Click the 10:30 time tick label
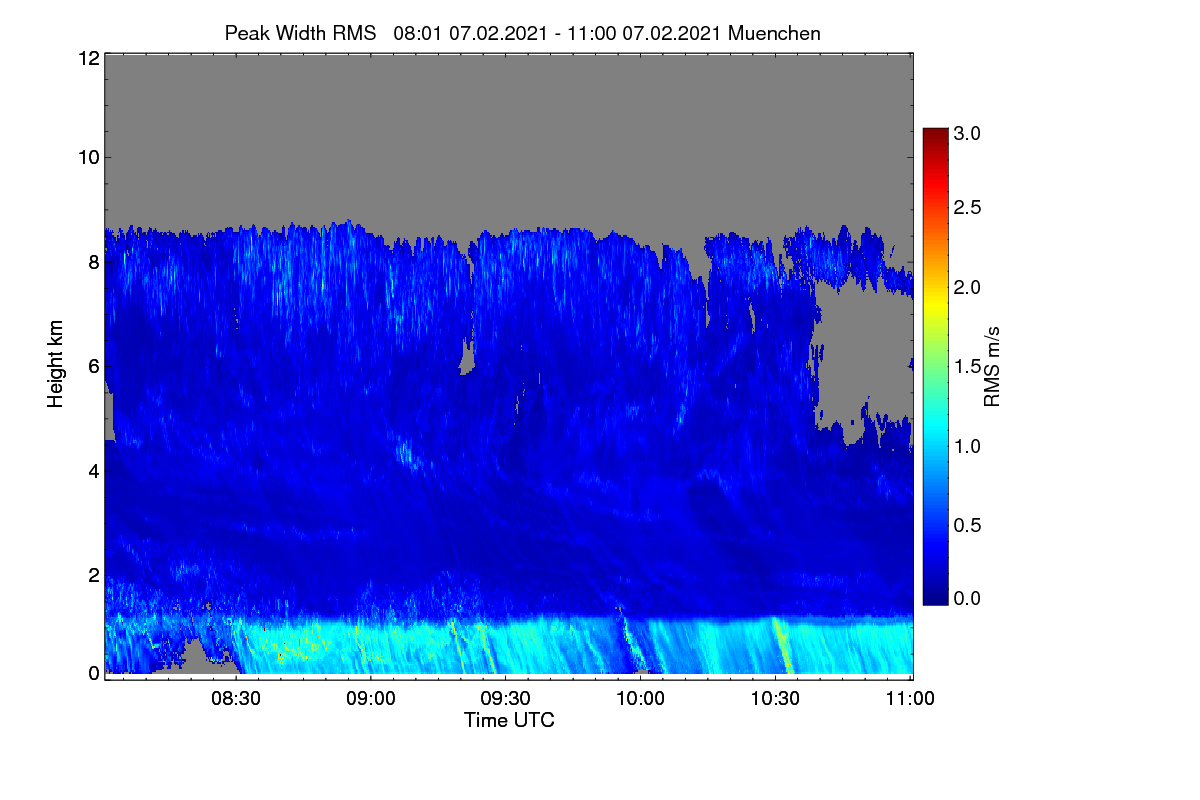 pos(775,698)
